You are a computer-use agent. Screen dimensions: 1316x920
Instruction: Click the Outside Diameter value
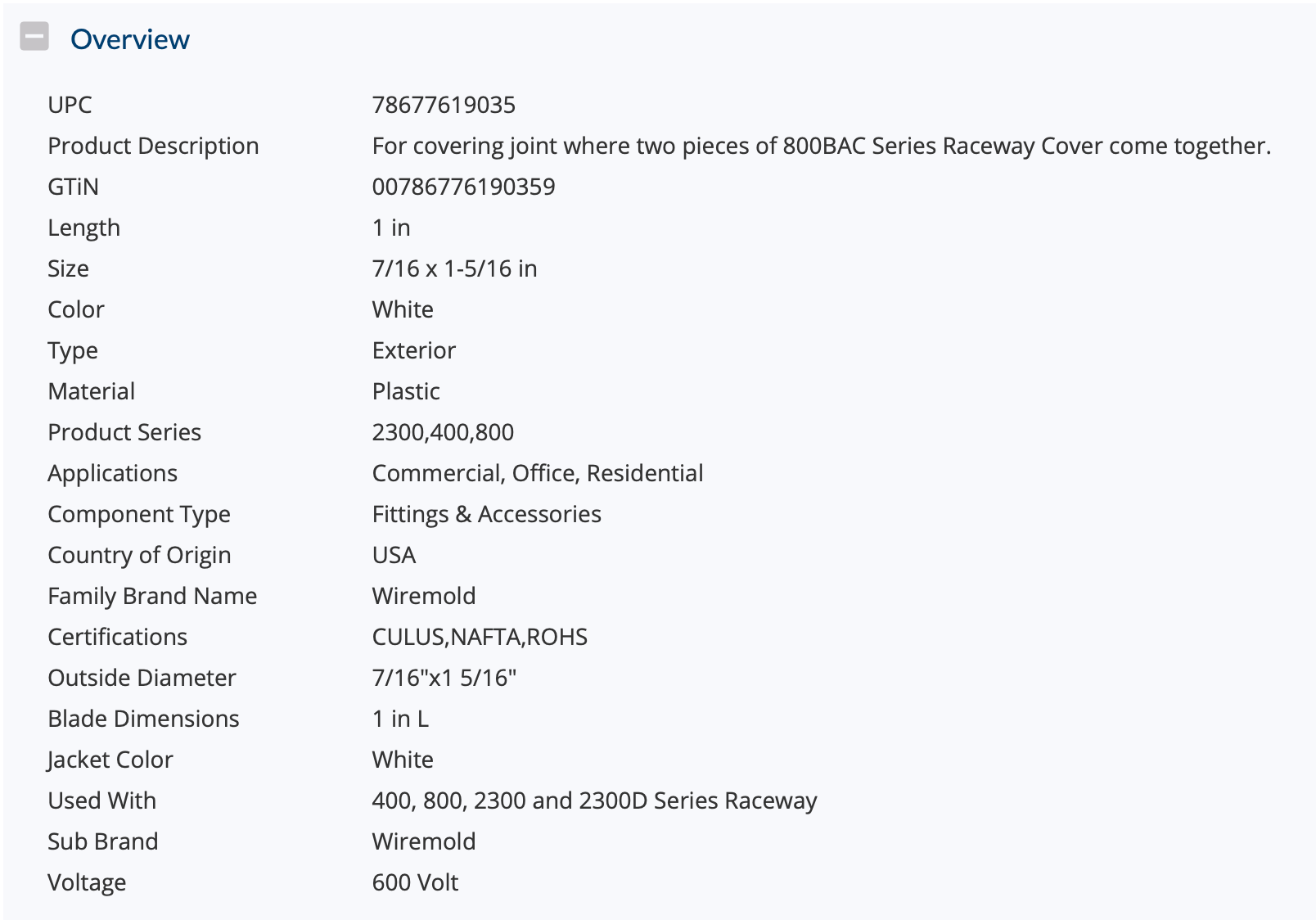click(x=444, y=678)
